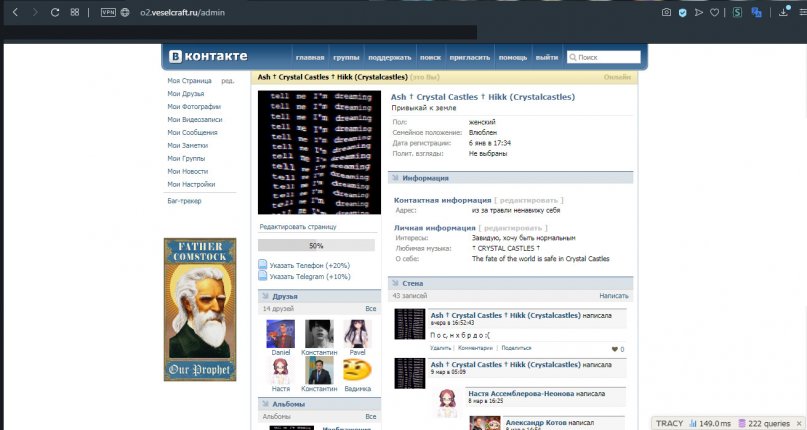Open the группы menu item

pos(346,58)
